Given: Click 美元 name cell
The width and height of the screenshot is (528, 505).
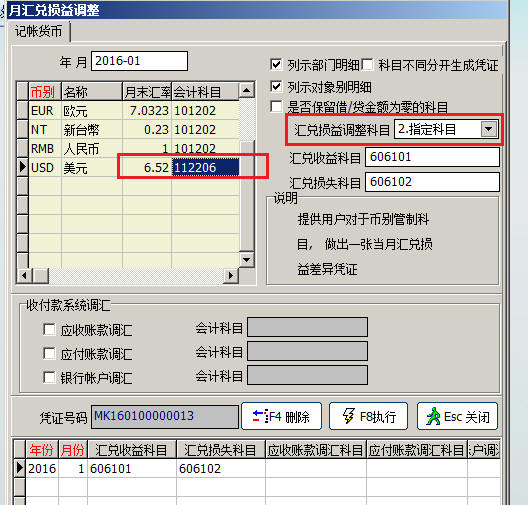Looking at the screenshot, I should (x=92, y=167).
